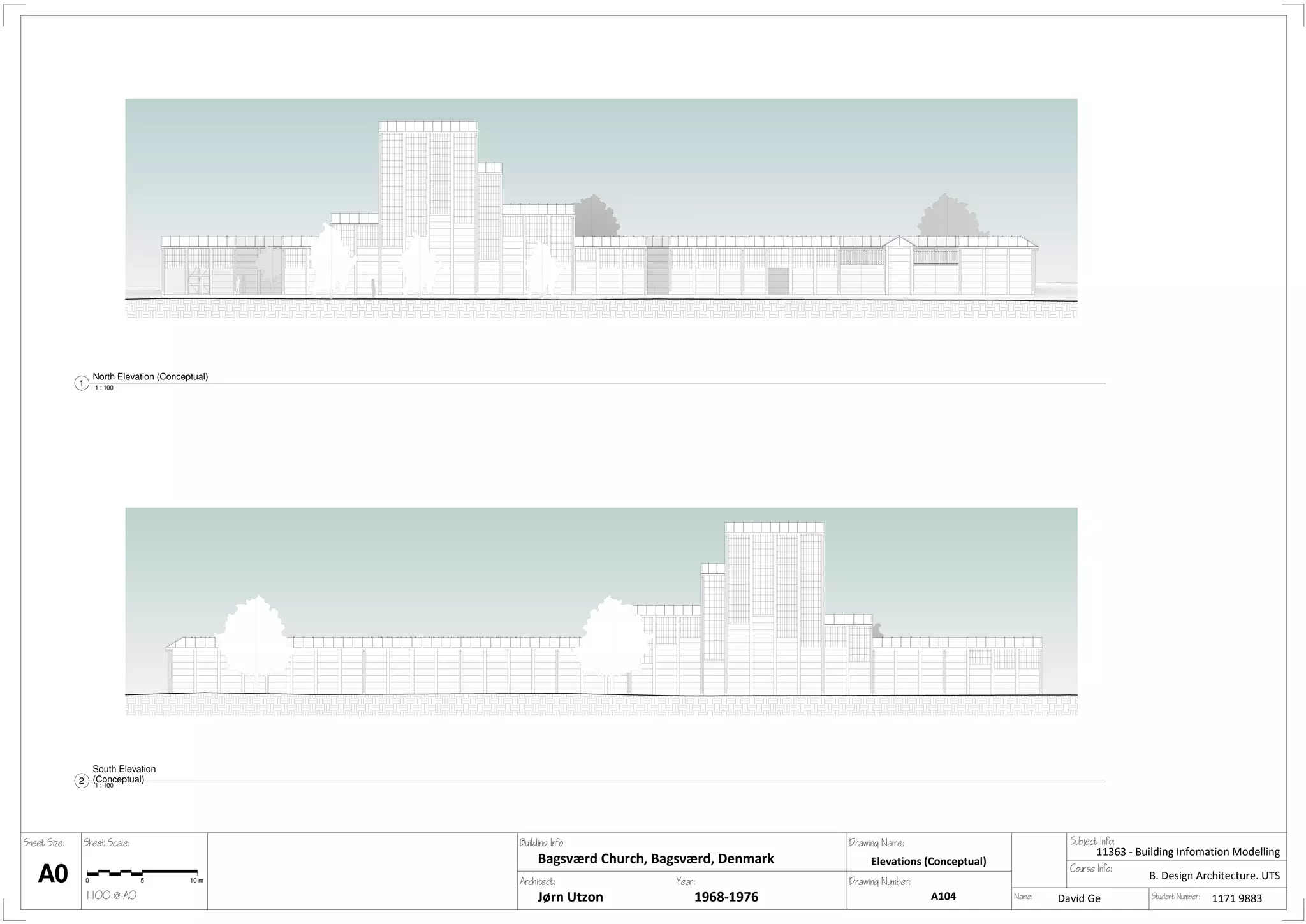This screenshot has height=924, width=1306.
Task: Select Bagsværd Church, Bagsværd, Denmark text
Action: click(656, 859)
